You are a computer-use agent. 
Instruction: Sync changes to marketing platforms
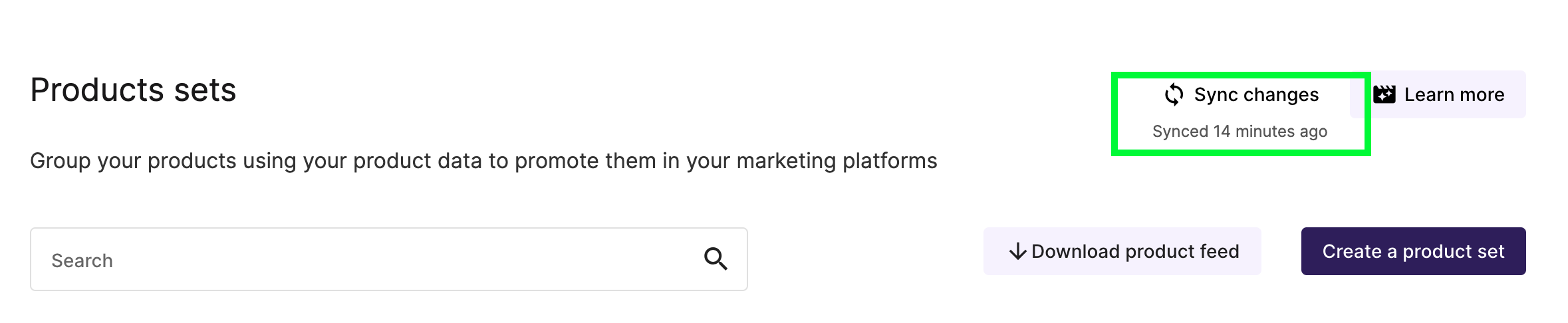(1241, 94)
